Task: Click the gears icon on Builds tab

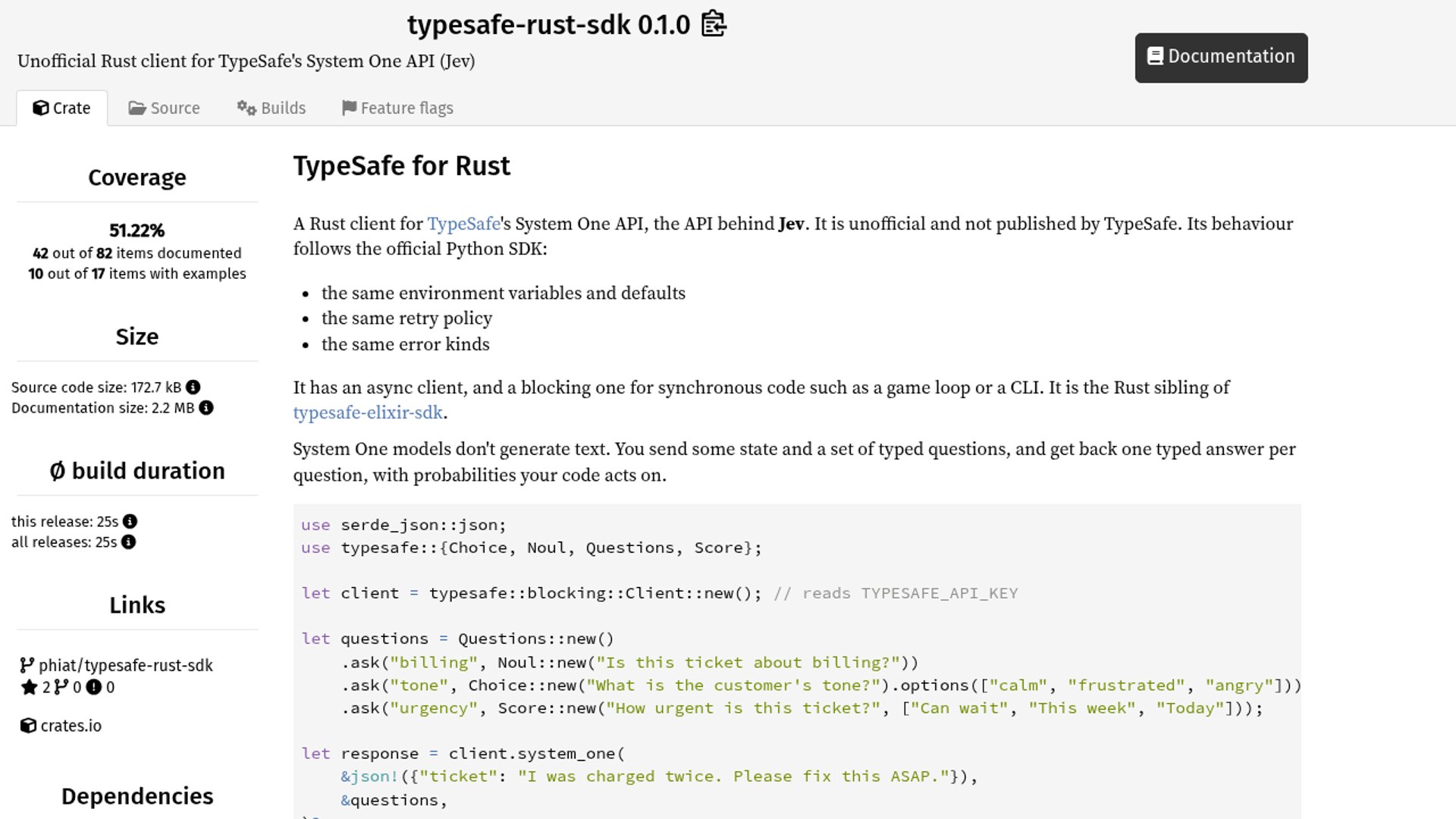Action: coord(246,108)
